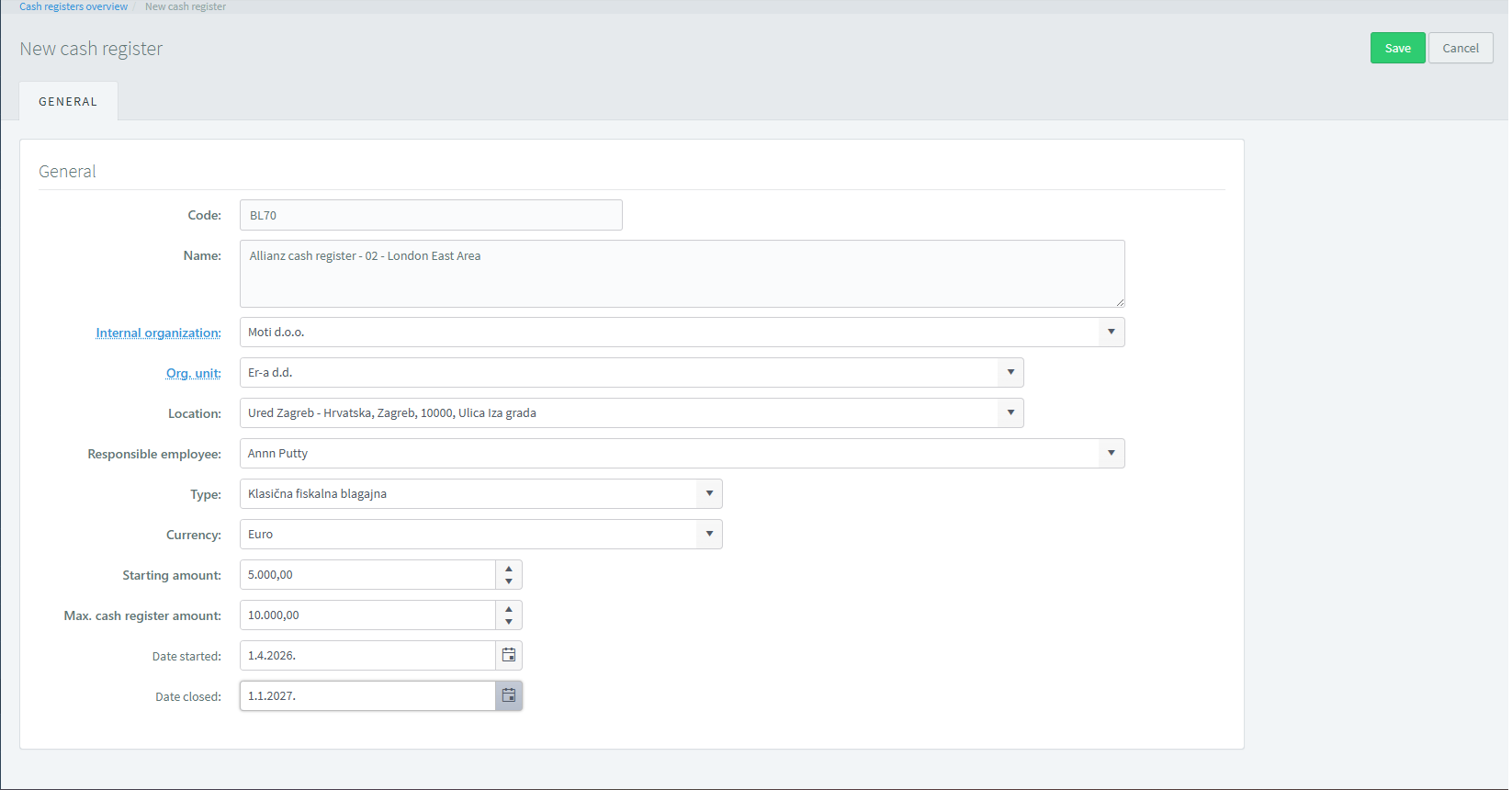Follow the Org. unit label link
This screenshot has height=790, width=1512.
point(193,374)
